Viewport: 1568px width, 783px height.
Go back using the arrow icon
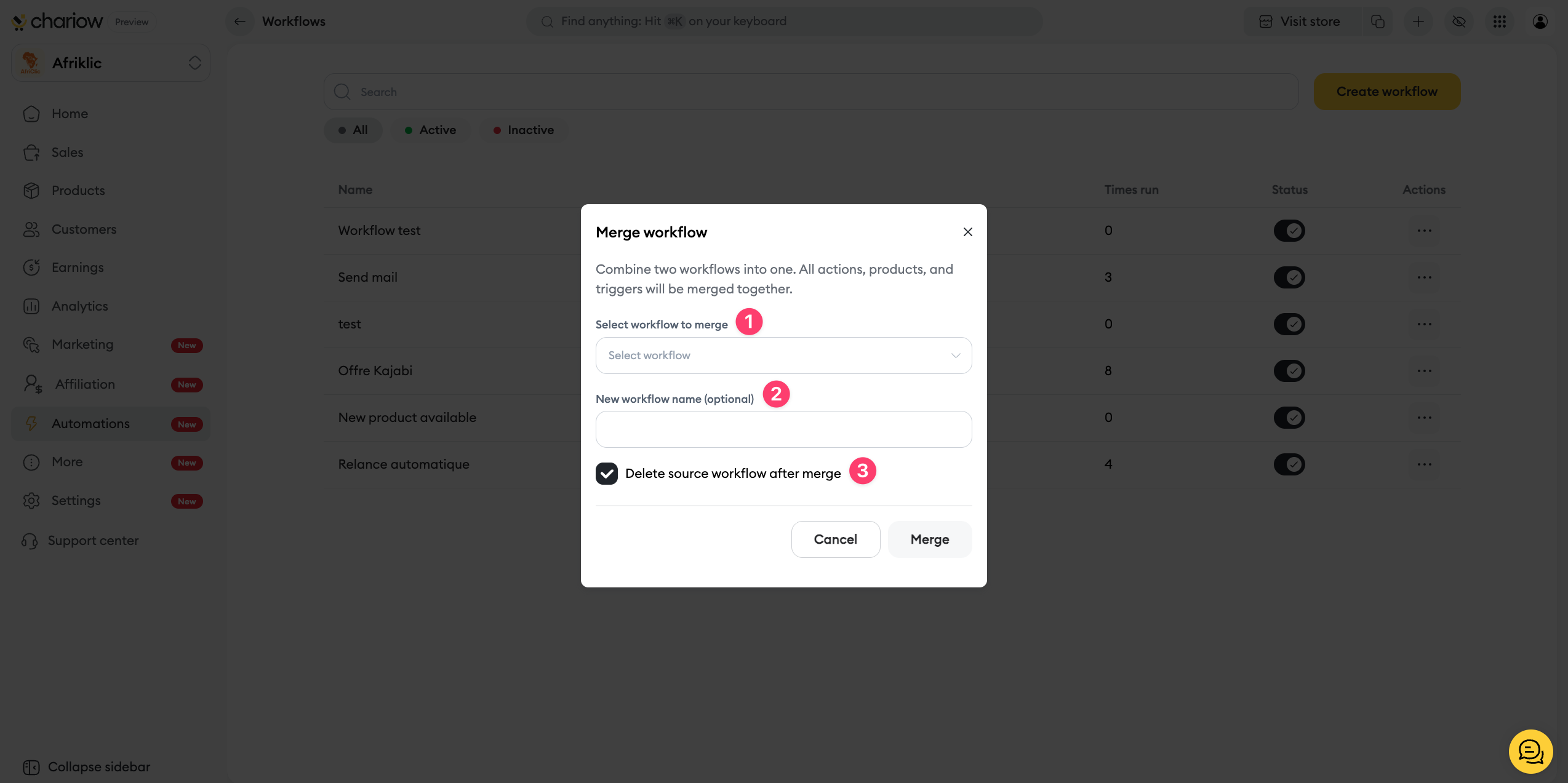239,22
